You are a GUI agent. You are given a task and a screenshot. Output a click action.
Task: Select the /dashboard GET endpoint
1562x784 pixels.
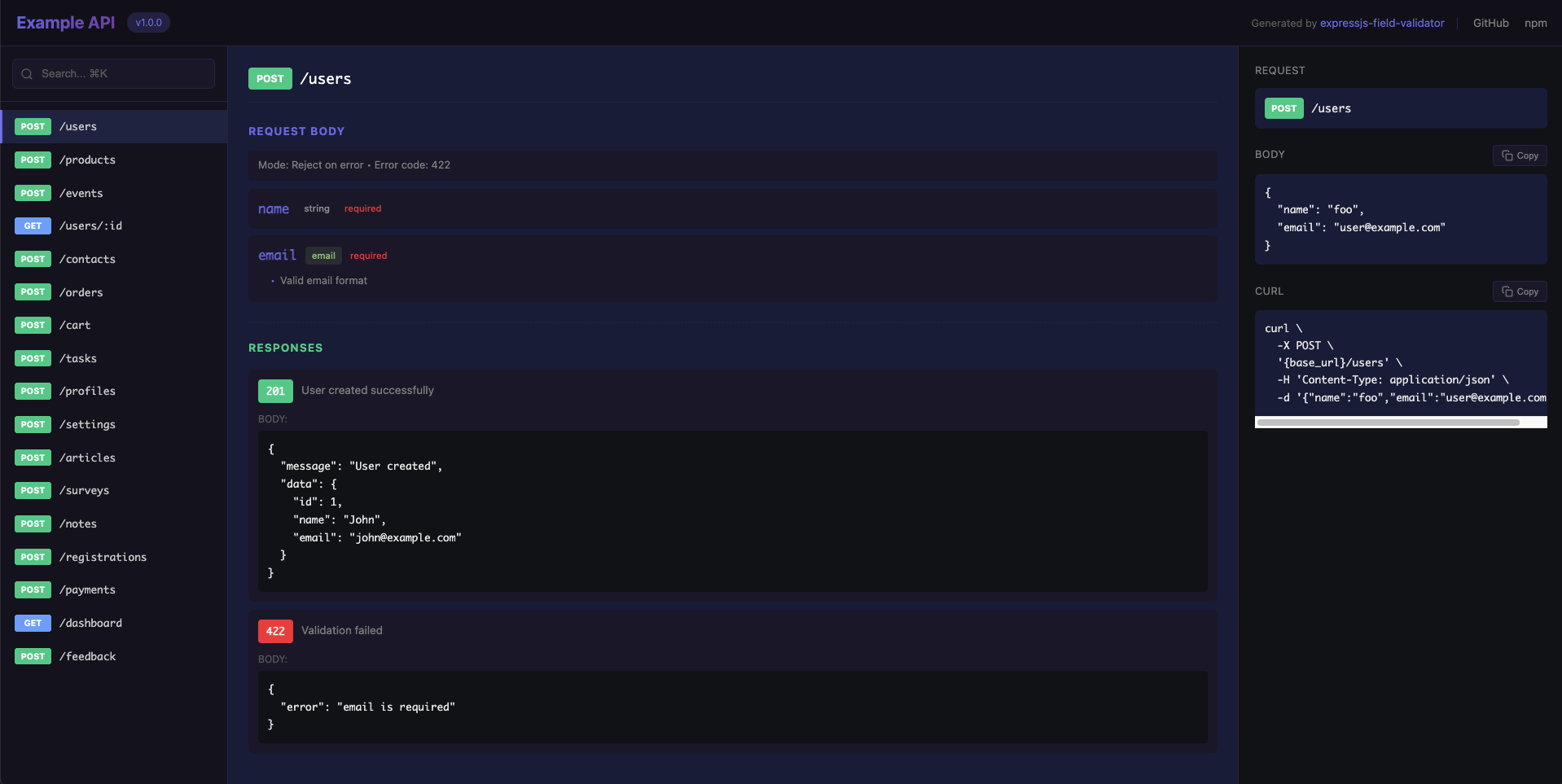90,623
